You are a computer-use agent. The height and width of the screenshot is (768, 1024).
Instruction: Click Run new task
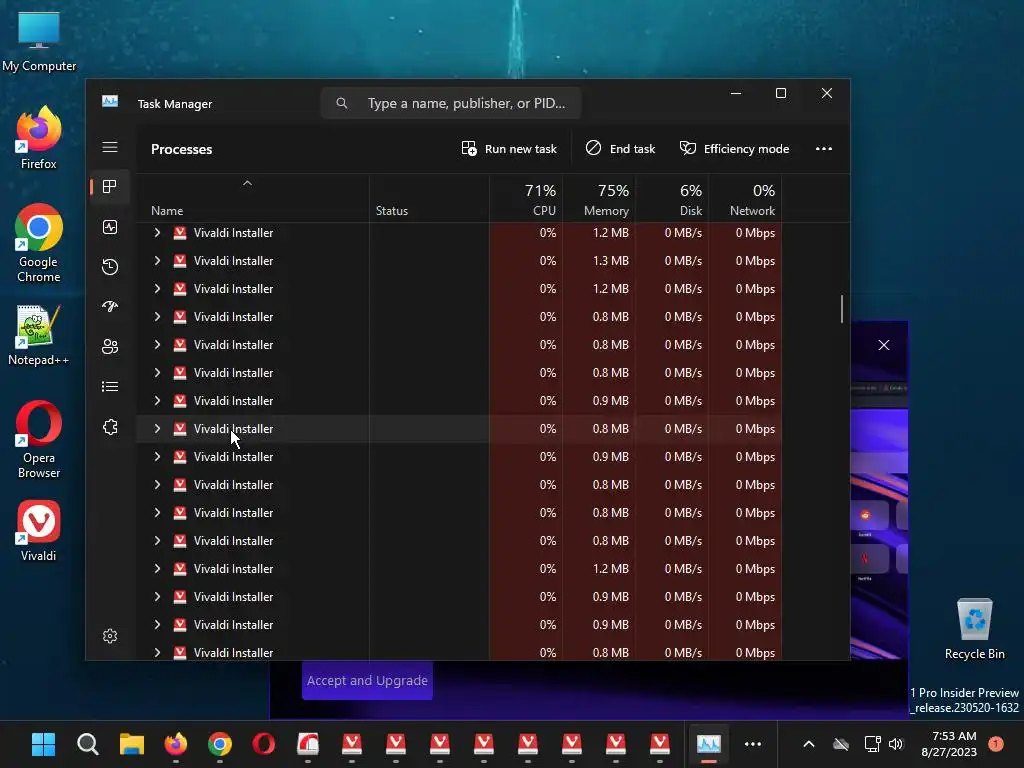tap(509, 149)
